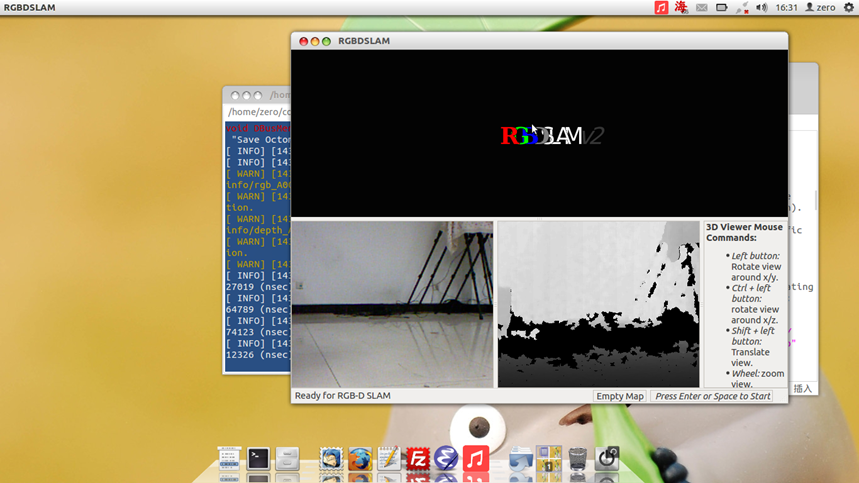Open the volume indicator in top panel
Viewport: 859px width, 483px height.
coord(761,8)
